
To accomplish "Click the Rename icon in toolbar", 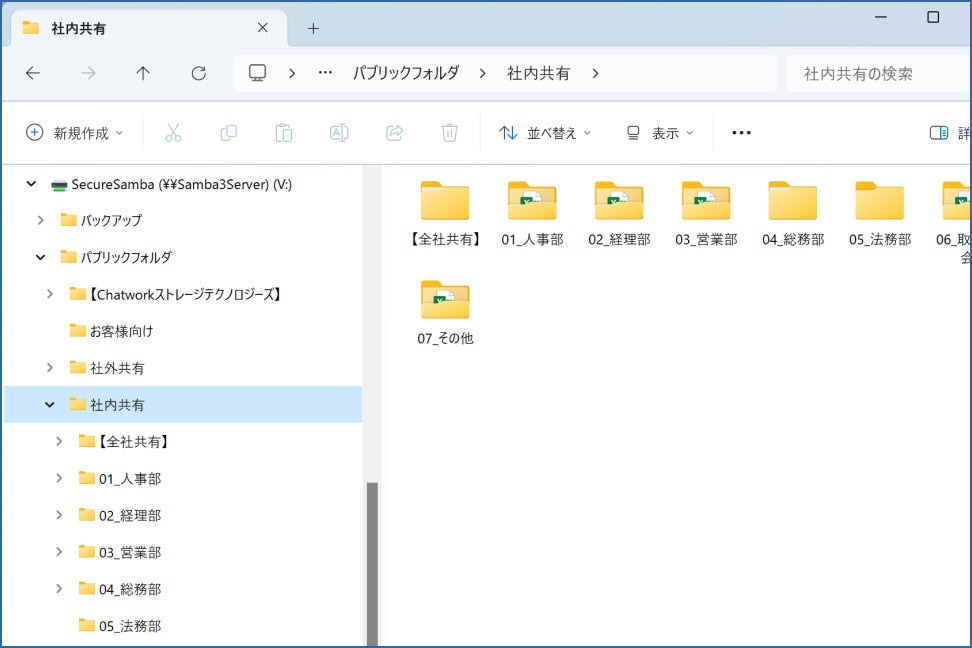I will click(339, 133).
